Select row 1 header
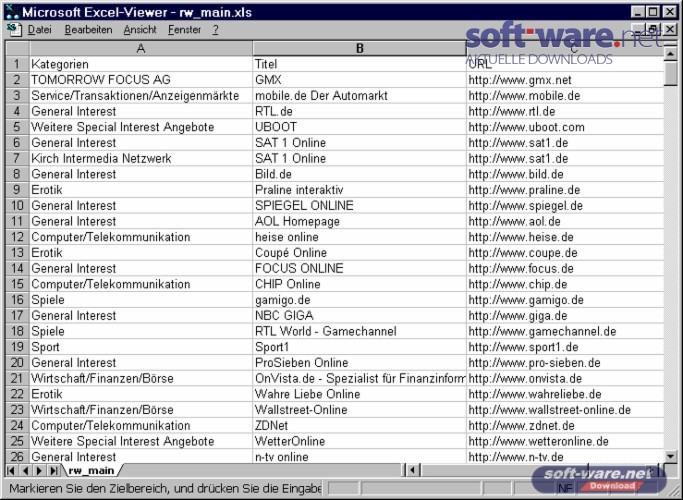Viewport: 683px width, 500px height. 17,64
